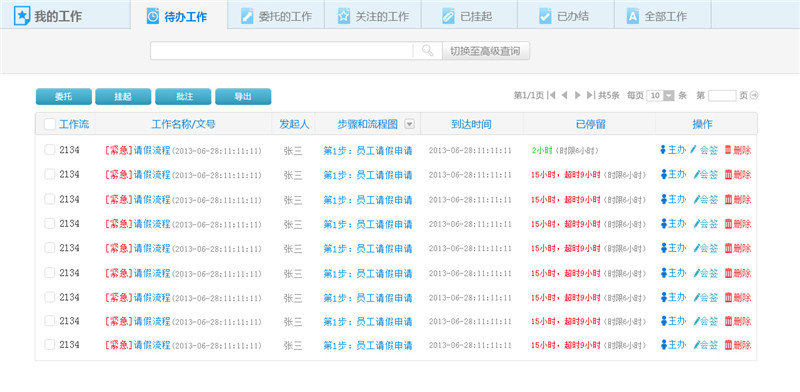Click the magnifier search icon
The image size is (800, 392).
(x=428, y=51)
